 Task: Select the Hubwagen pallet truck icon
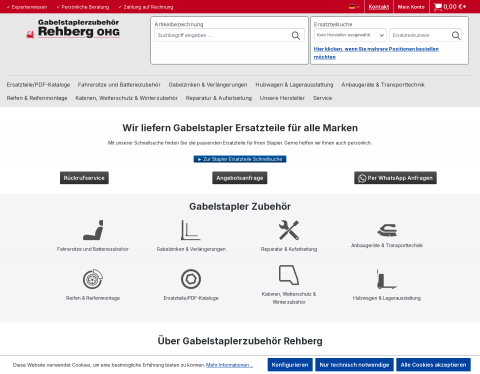click(387, 279)
